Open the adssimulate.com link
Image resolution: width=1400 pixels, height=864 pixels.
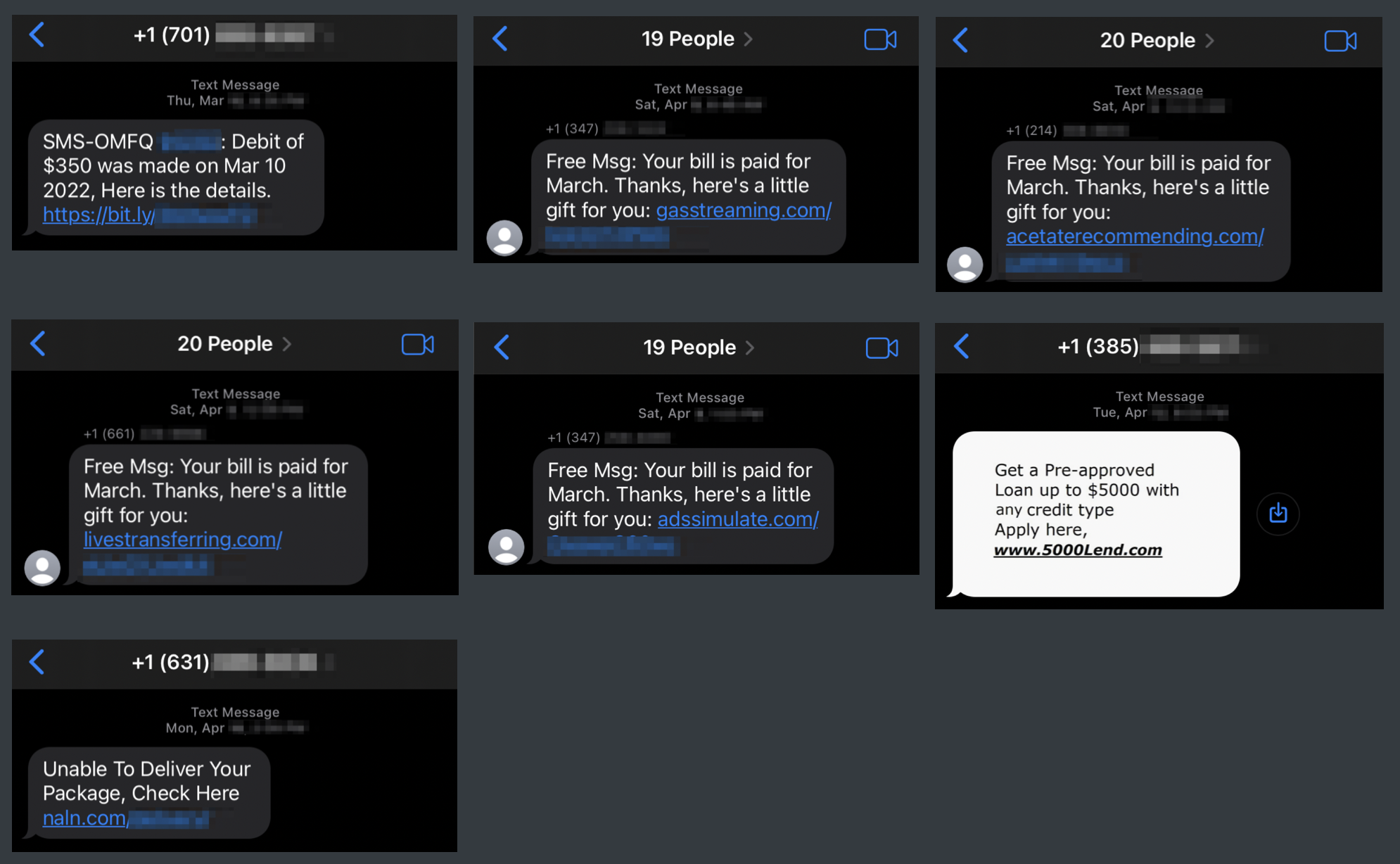(737, 519)
